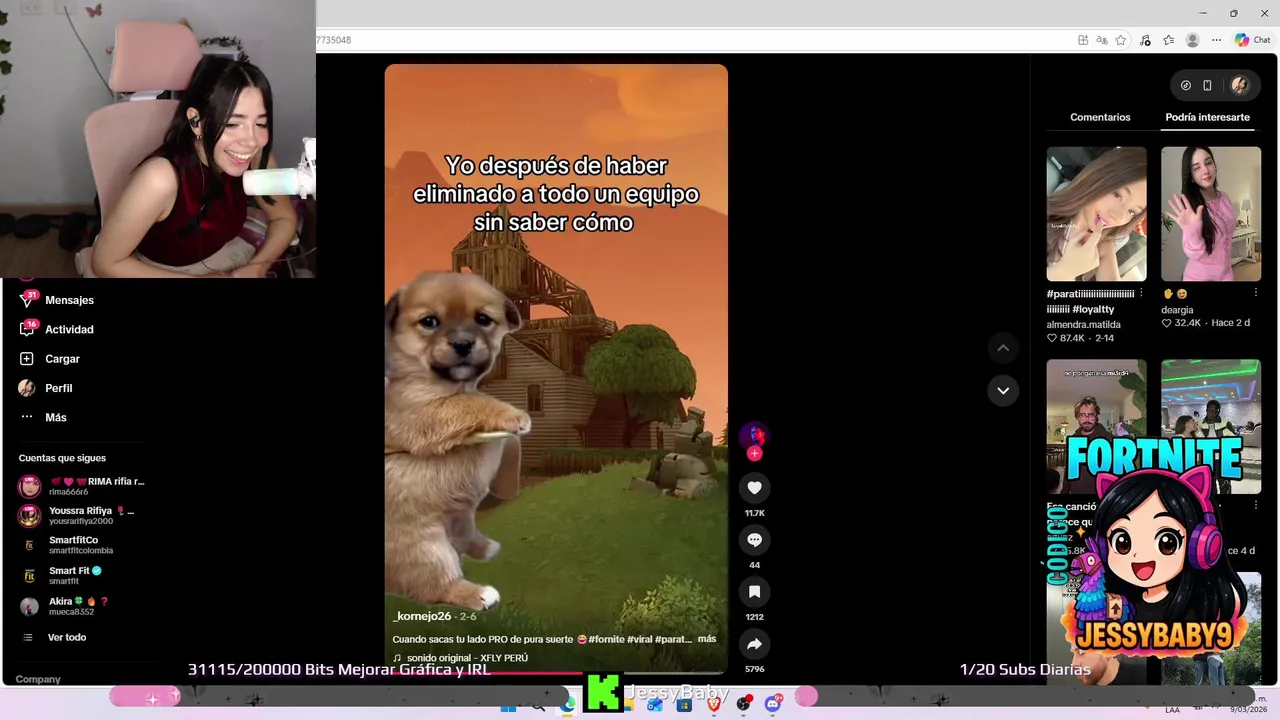Viewport: 1280px width, 720px height.
Task: Open the Más three-dots sidebar entry
Action: click(x=27, y=417)
